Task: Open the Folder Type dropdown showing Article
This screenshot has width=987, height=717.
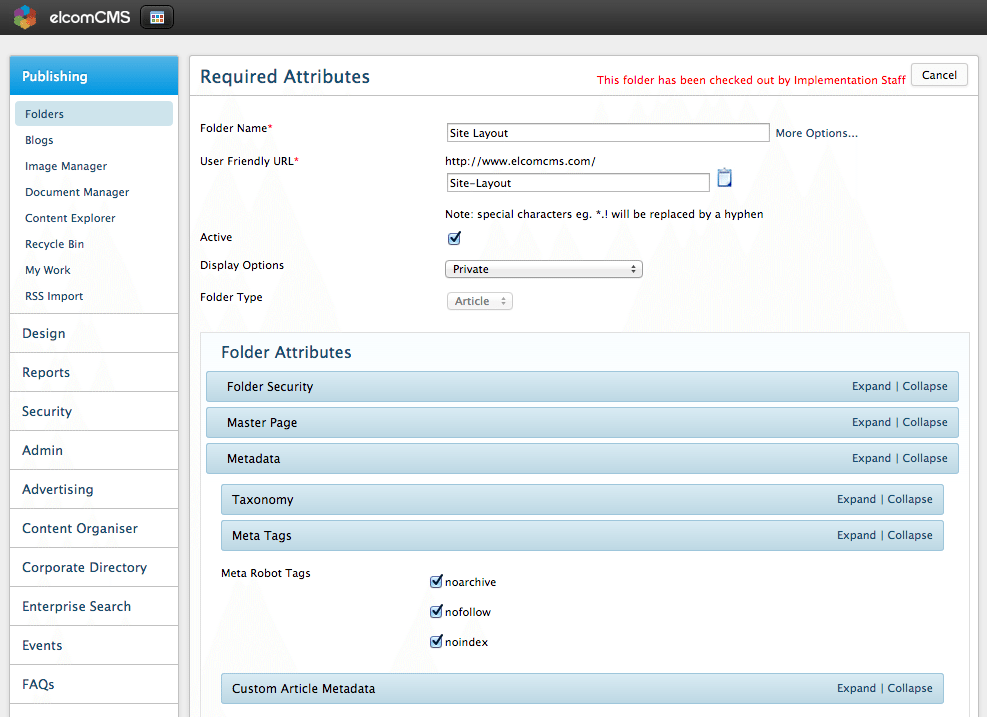Action: click(479, 300)
